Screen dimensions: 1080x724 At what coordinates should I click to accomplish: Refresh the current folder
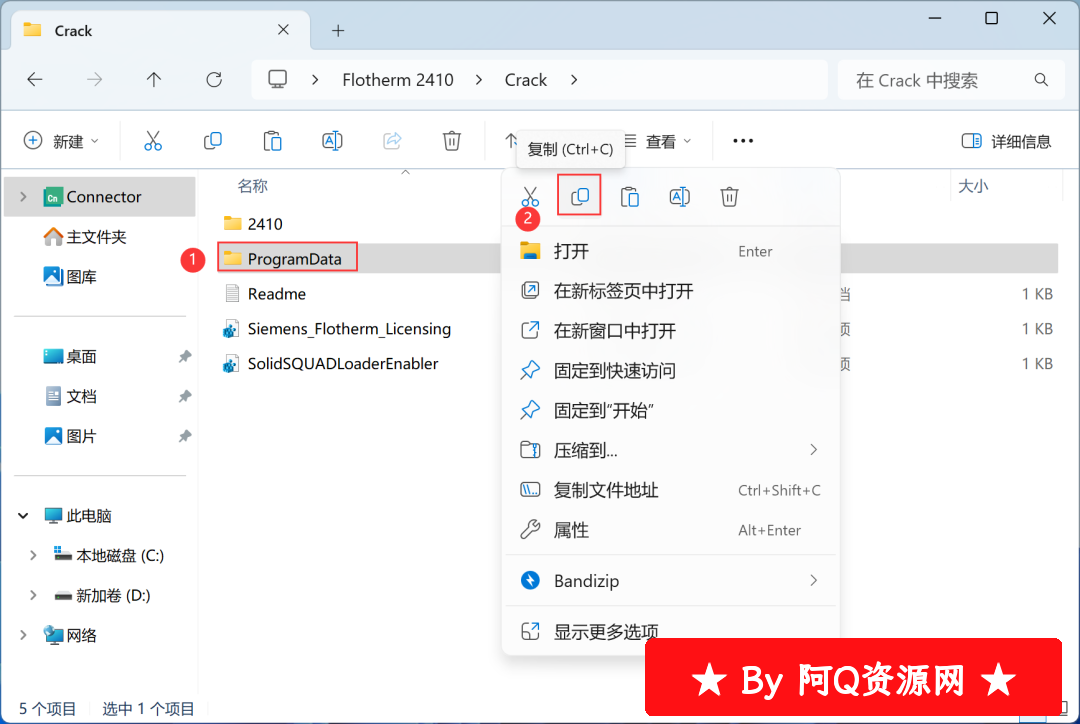coord(214,80)
